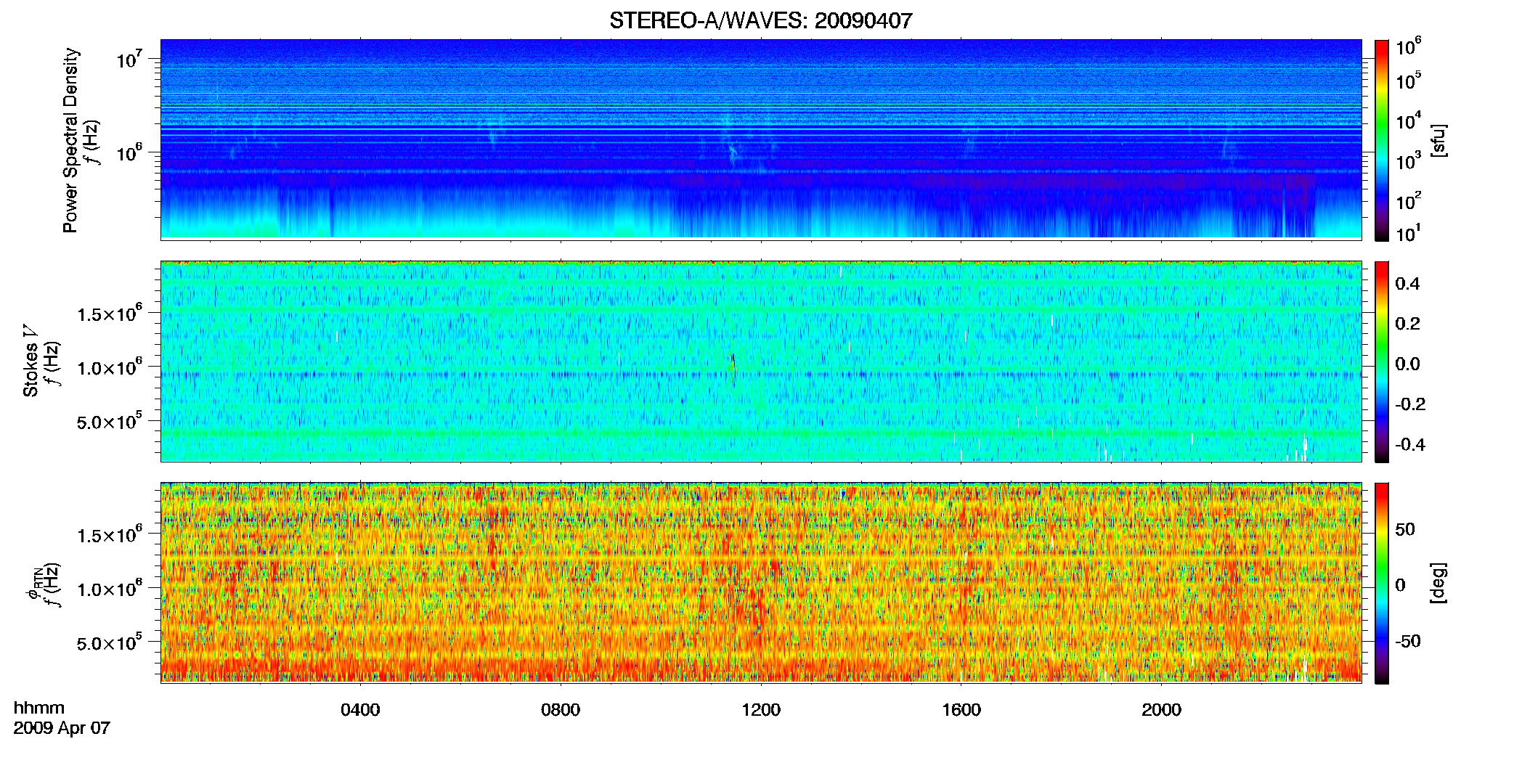
Task: Click the 1600 time tick label
Action: click(961, 710)
